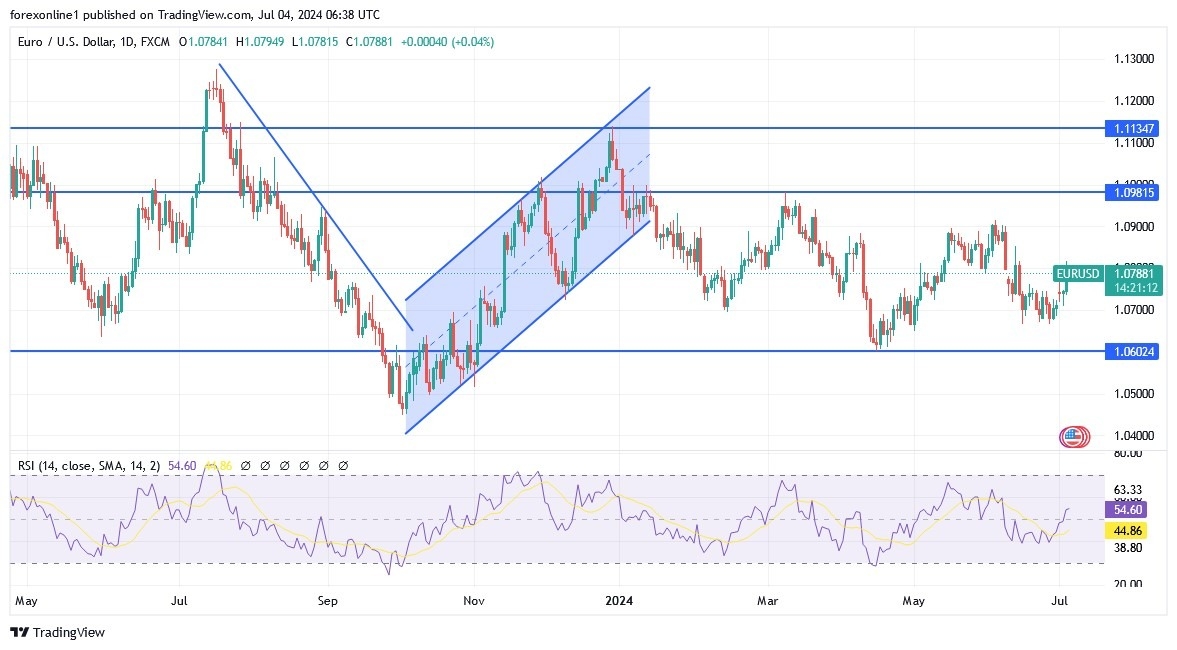Click the countdown timer 14:21:12 label

point(1131,287)
